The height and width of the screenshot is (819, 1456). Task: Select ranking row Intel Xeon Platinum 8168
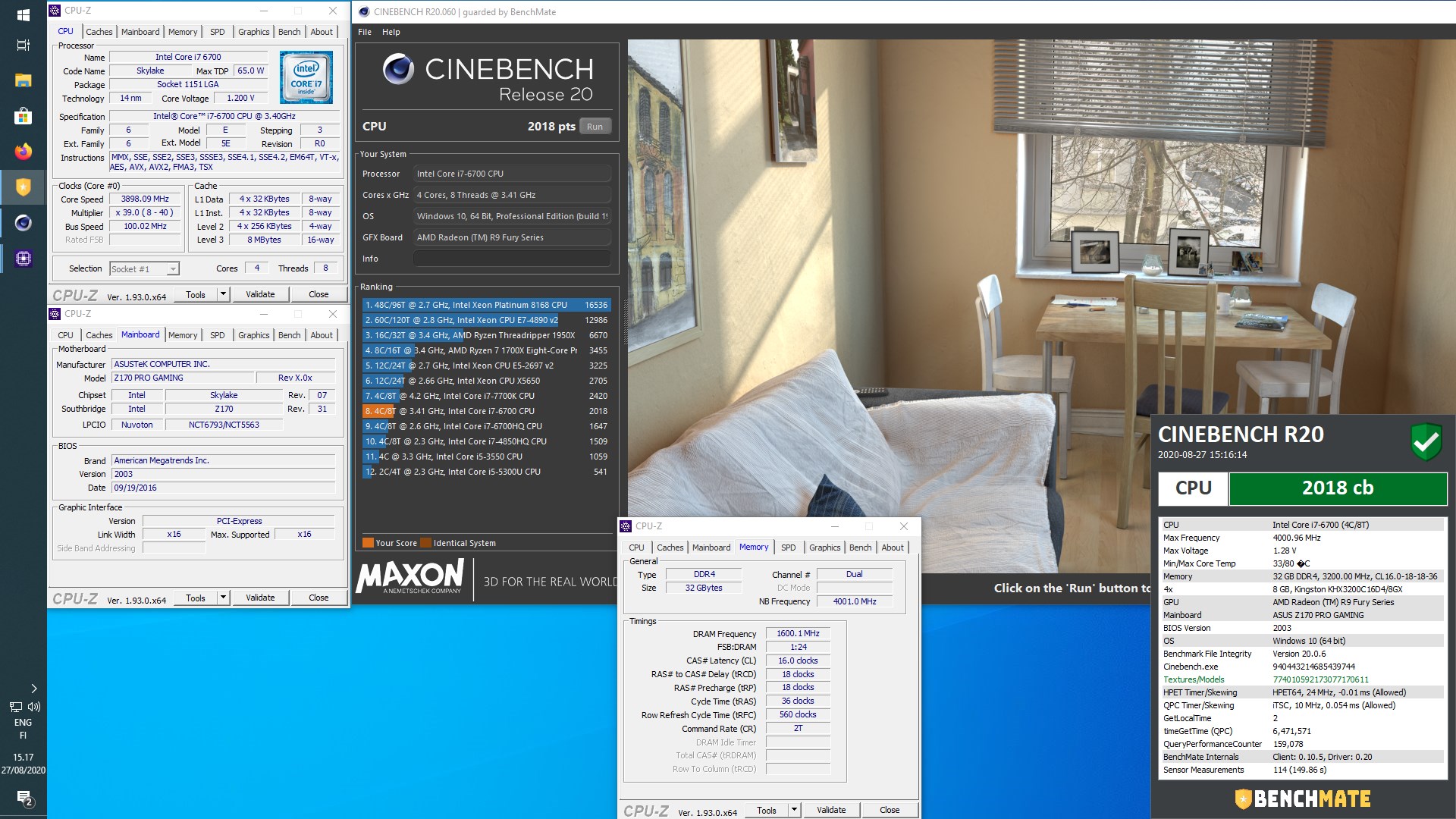485,305
